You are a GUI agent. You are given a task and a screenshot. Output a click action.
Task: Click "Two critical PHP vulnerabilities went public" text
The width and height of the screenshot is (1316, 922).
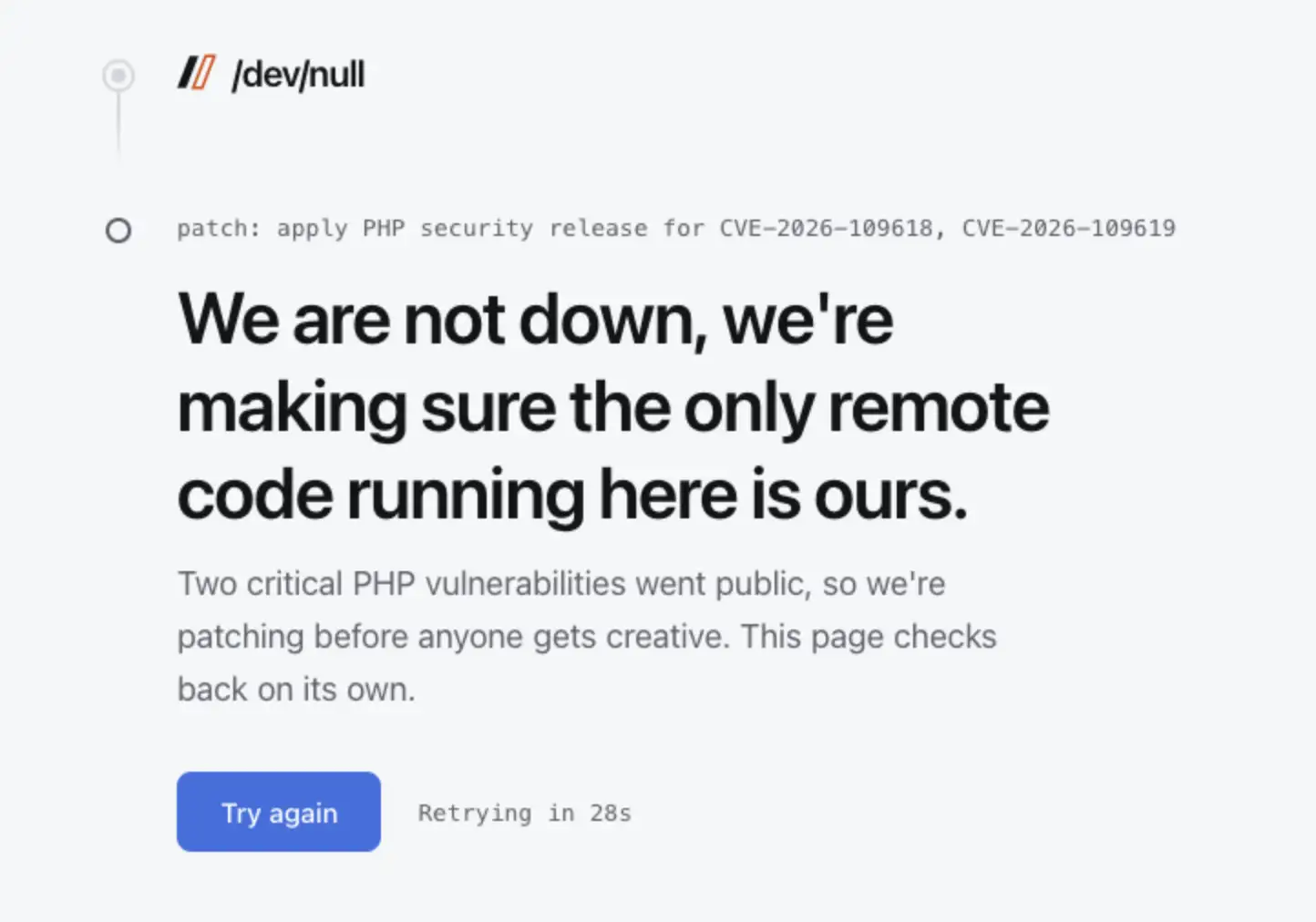[x=494, y=584]
